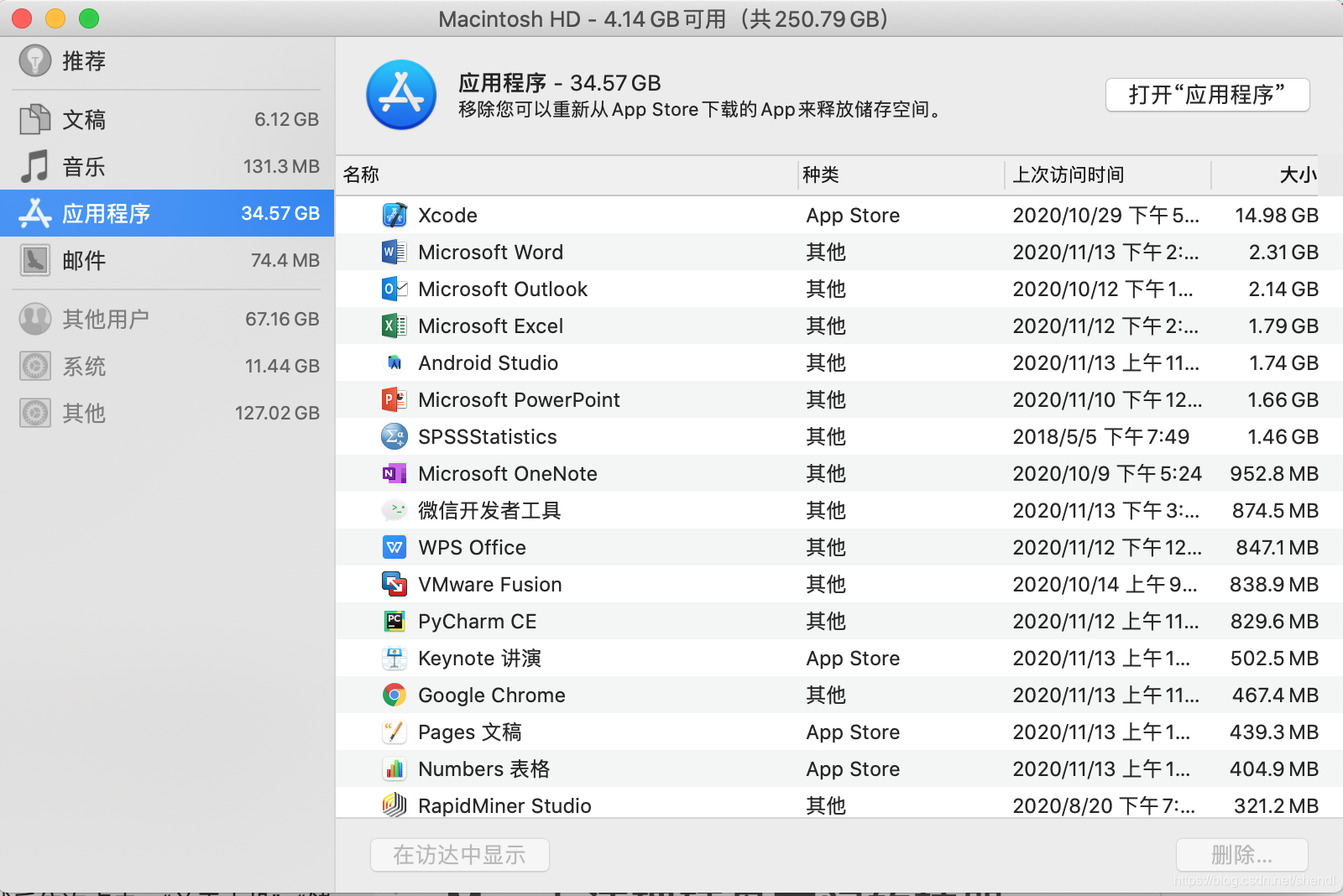Select 文稿 6.12 GB category

click(x=167, y=119)
